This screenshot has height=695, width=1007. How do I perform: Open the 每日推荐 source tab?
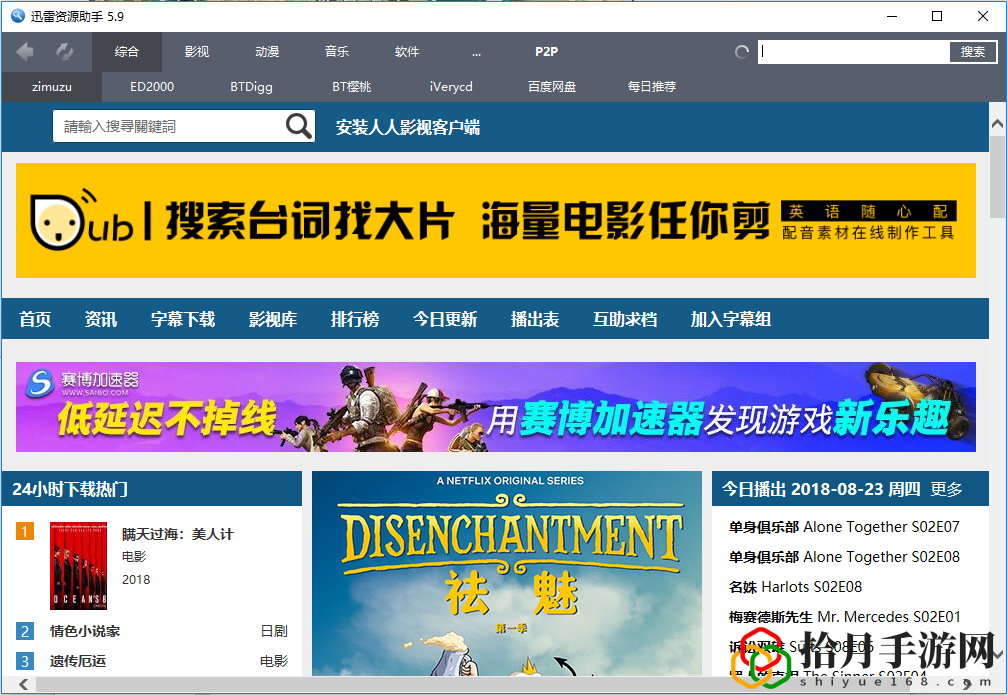coord(652,87)
